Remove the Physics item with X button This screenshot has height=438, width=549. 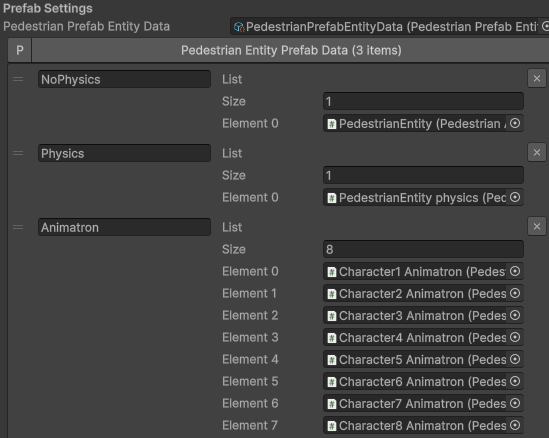tap(537, 152)
